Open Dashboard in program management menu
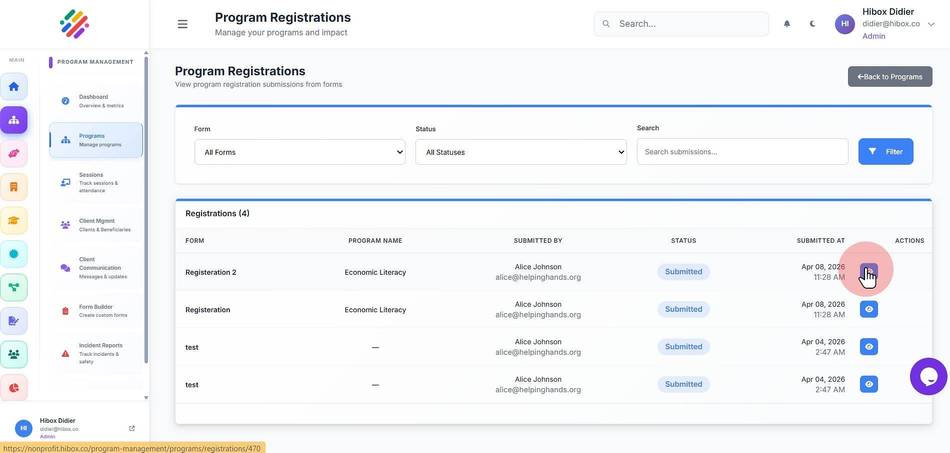 click(x=96, y=101)
